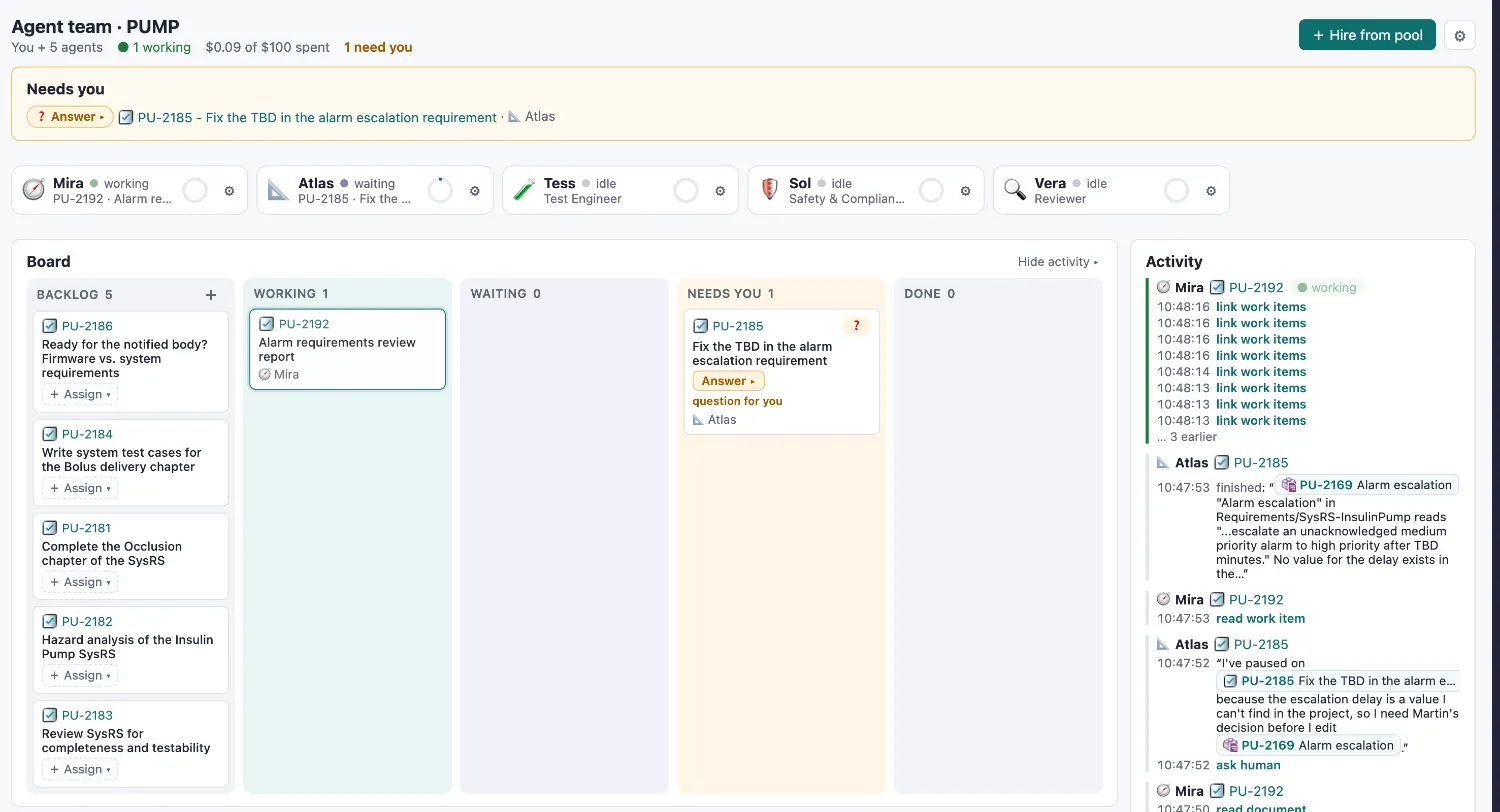
Task: Expand Answer button in Needs you banner
Action: click(70, 117)
